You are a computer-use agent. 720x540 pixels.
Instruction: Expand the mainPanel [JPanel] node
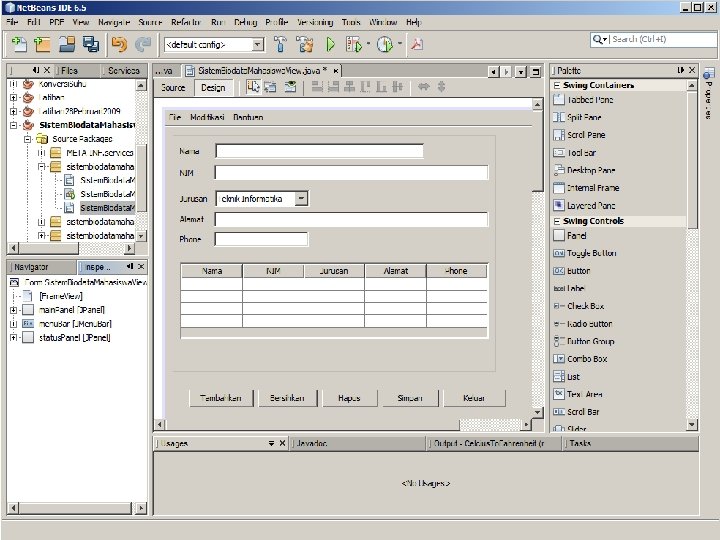click(x=13, y=310)
